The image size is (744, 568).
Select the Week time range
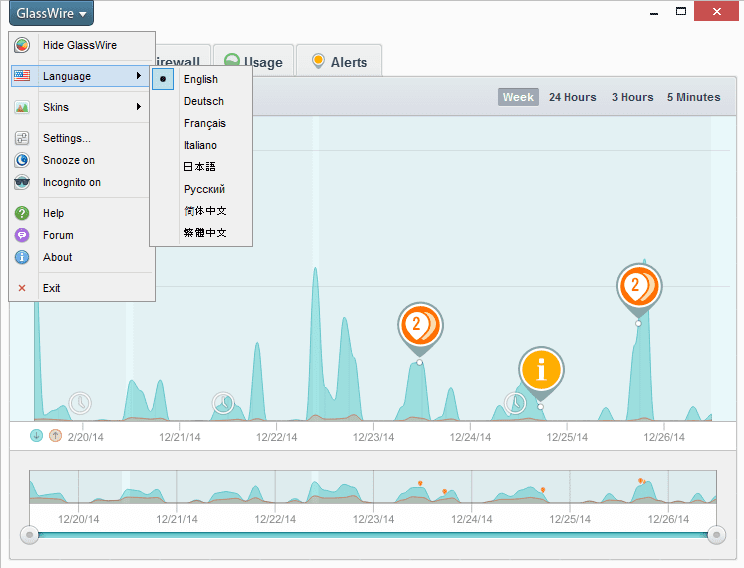point(518,97)
